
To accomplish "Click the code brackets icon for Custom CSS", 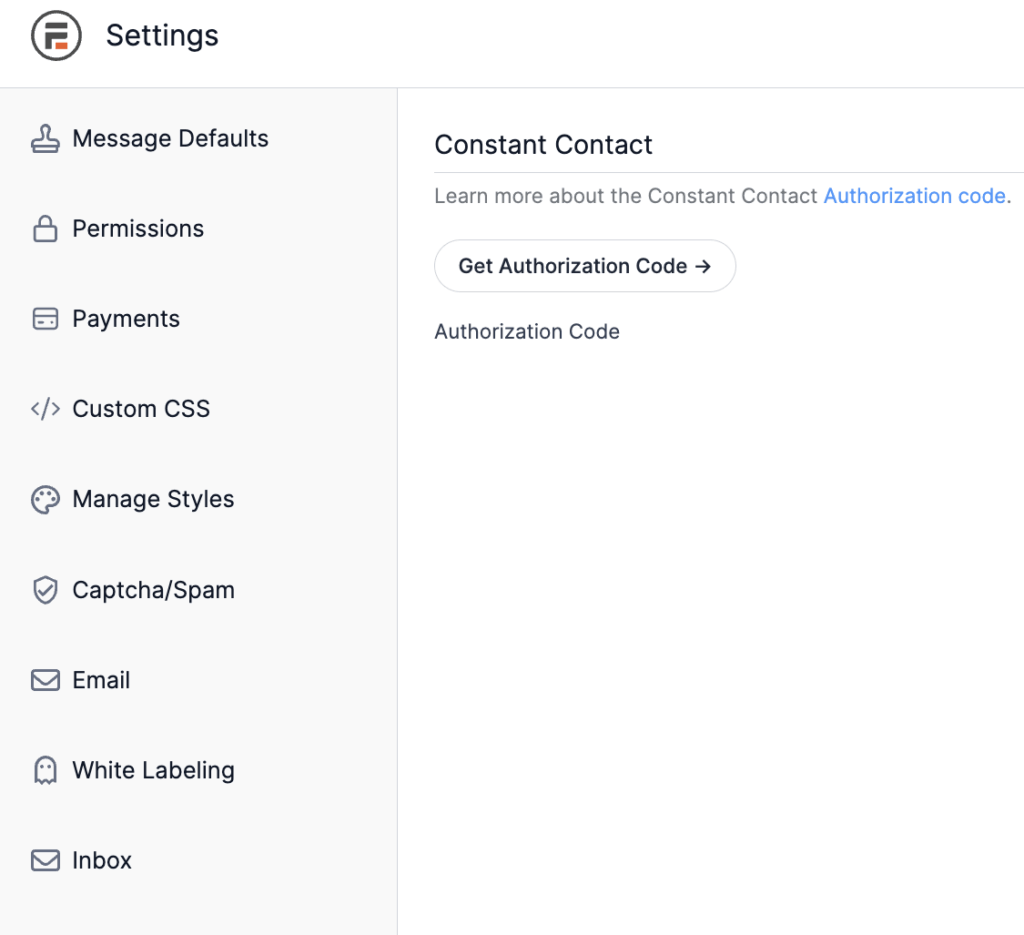I will point(45,409).
